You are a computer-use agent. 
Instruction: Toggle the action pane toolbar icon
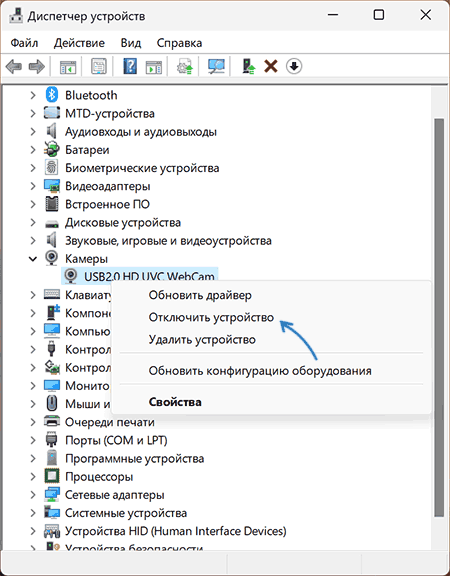click(154, 67)
